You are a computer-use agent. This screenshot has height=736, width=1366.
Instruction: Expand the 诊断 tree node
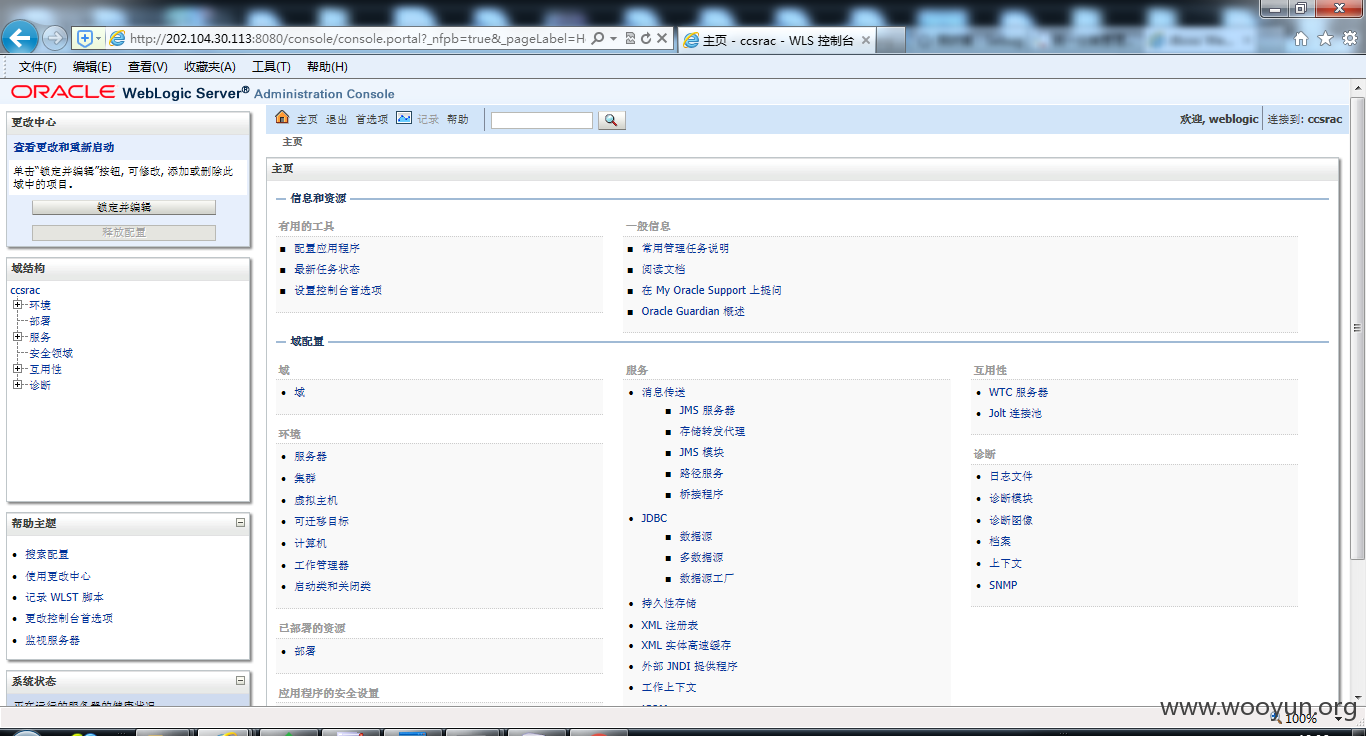(17, 385)
